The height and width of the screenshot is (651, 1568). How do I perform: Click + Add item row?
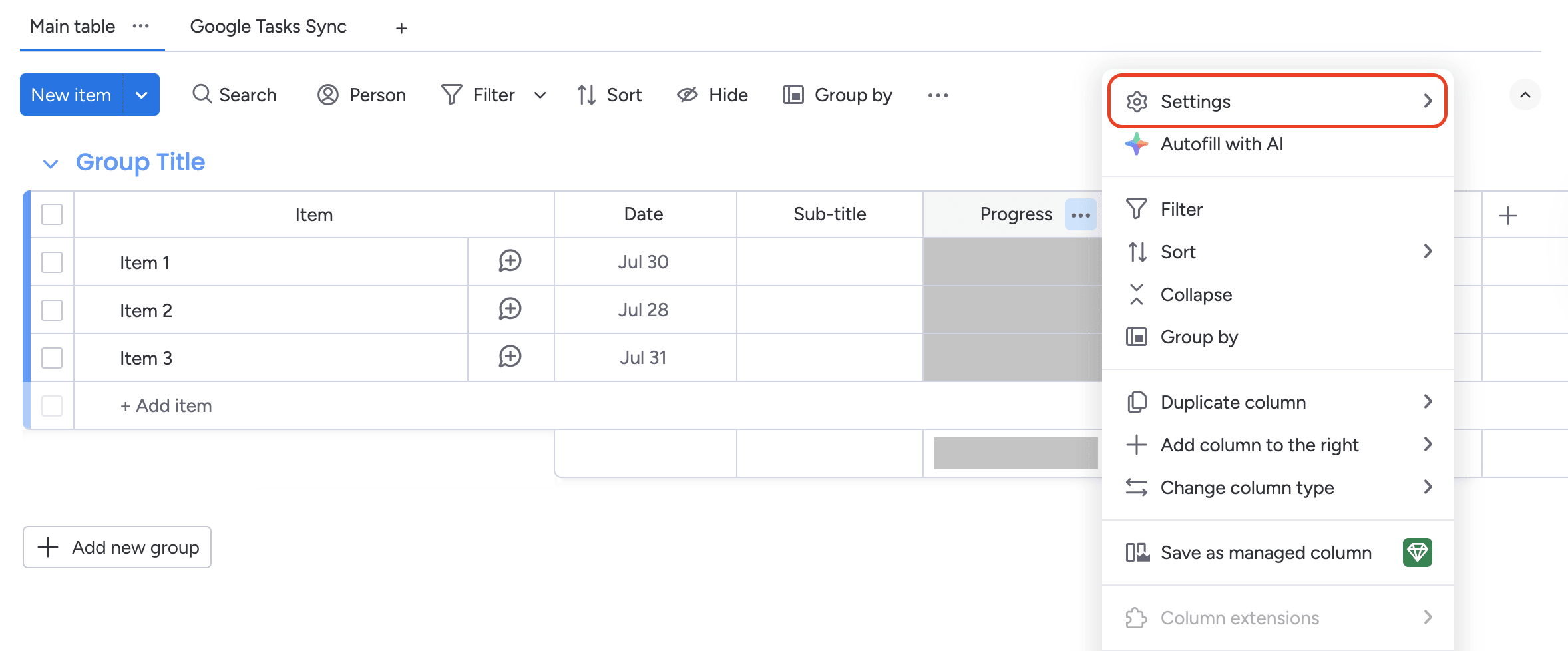[166, 405]
